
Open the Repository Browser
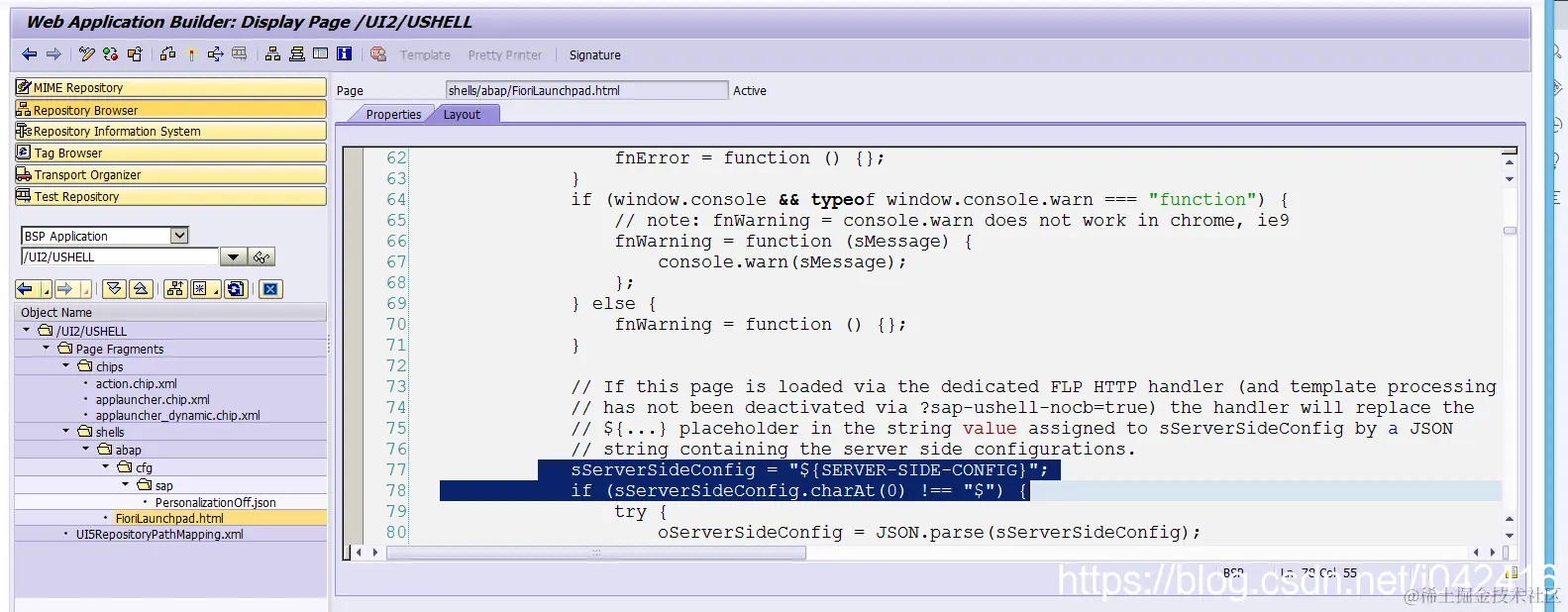[170, 110]
